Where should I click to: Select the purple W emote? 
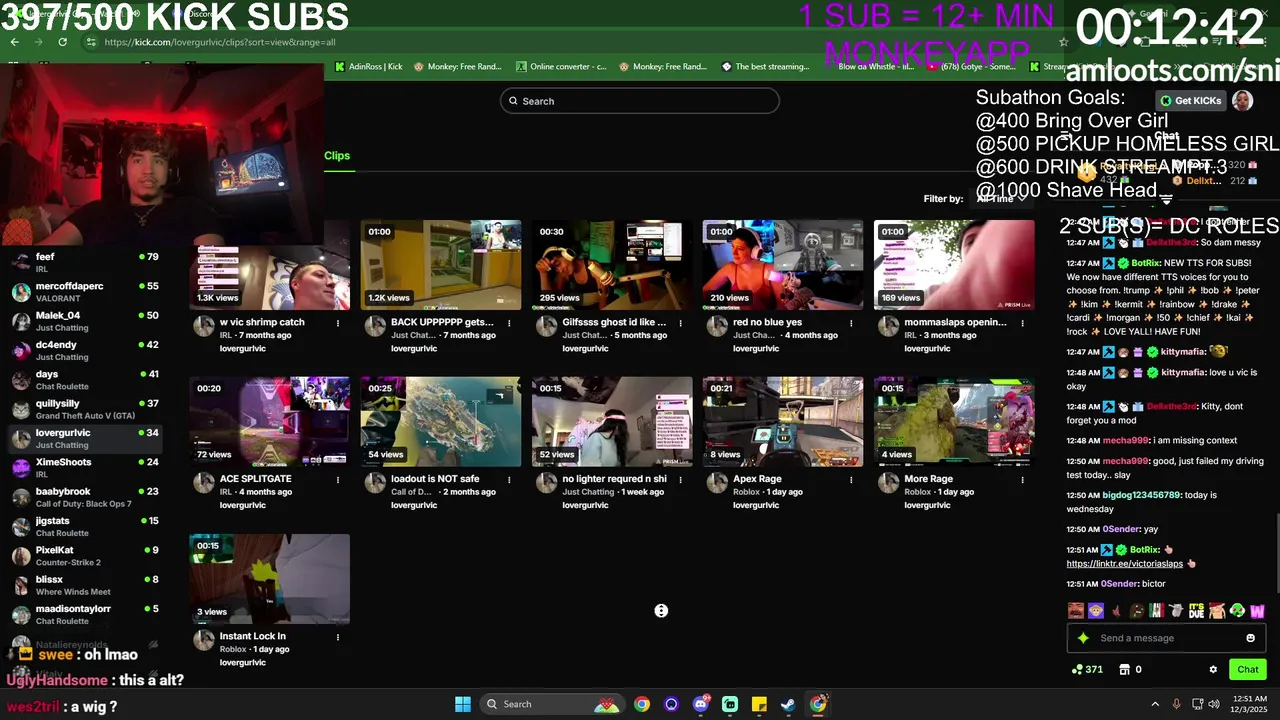point(1257,610)
